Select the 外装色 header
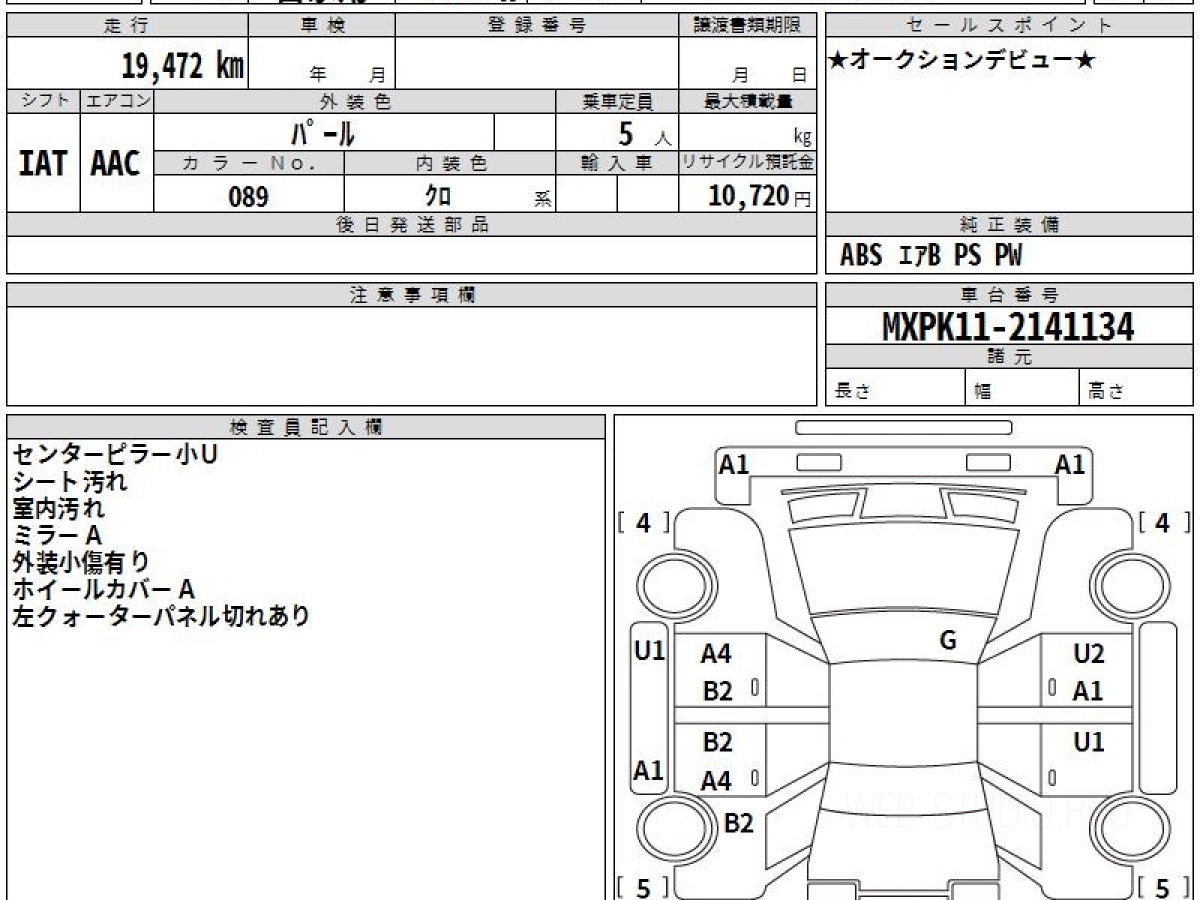1200x900 pixels. [x=355, y=101]
